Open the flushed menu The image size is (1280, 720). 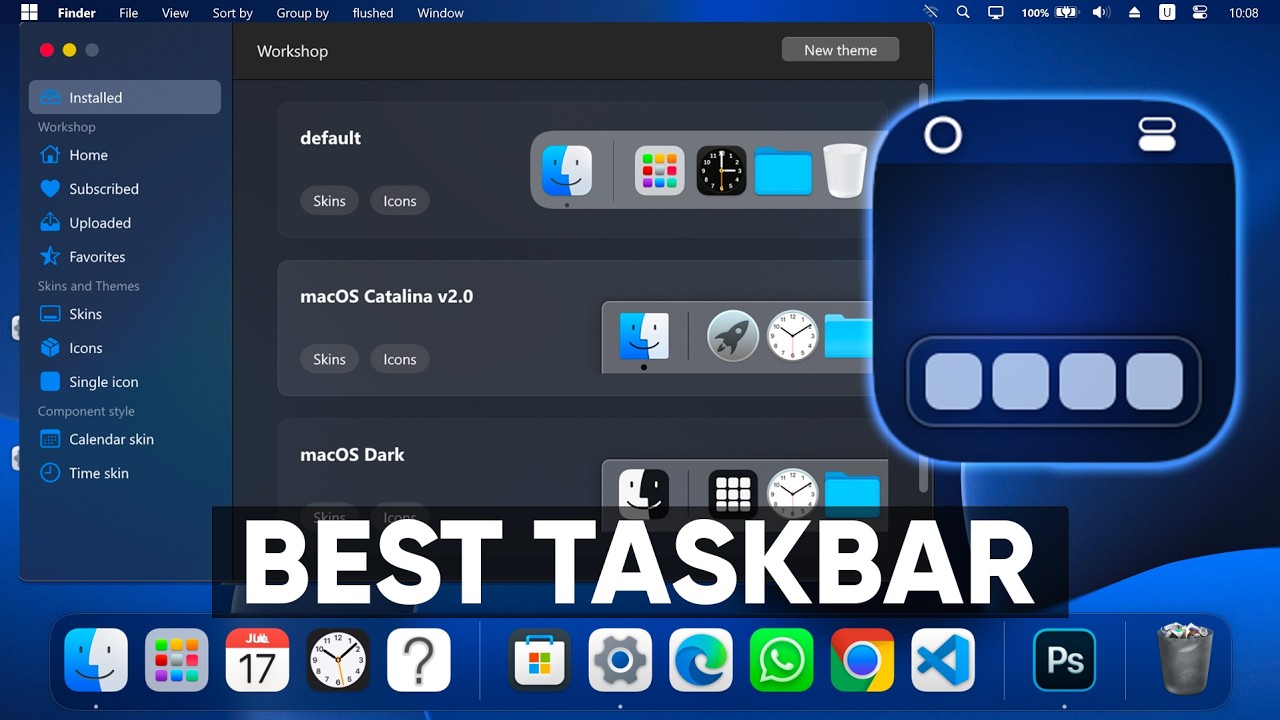pyautogui.click(x=373, y=13)
